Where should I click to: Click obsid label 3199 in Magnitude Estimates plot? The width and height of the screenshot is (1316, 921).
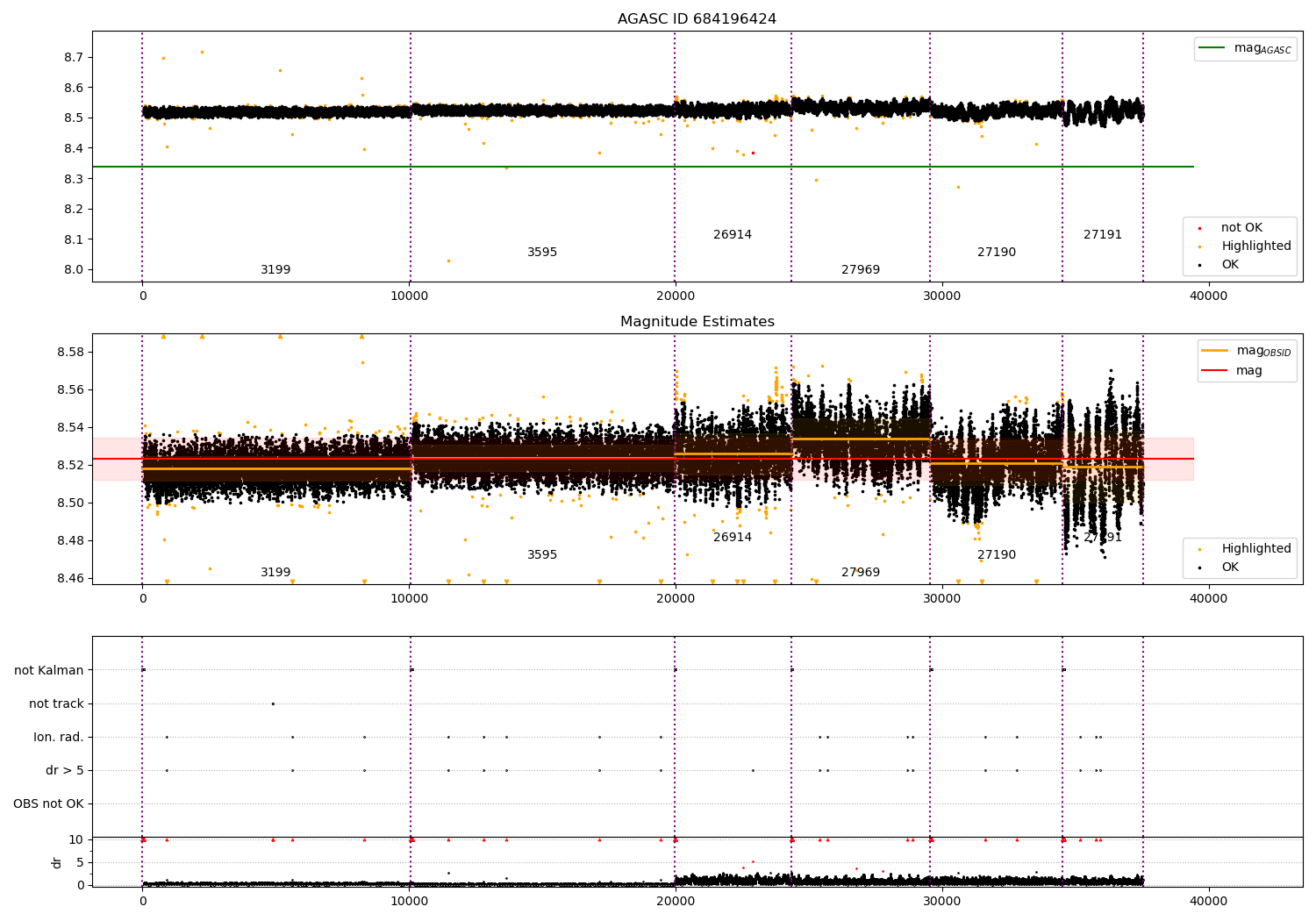(275, 573)
